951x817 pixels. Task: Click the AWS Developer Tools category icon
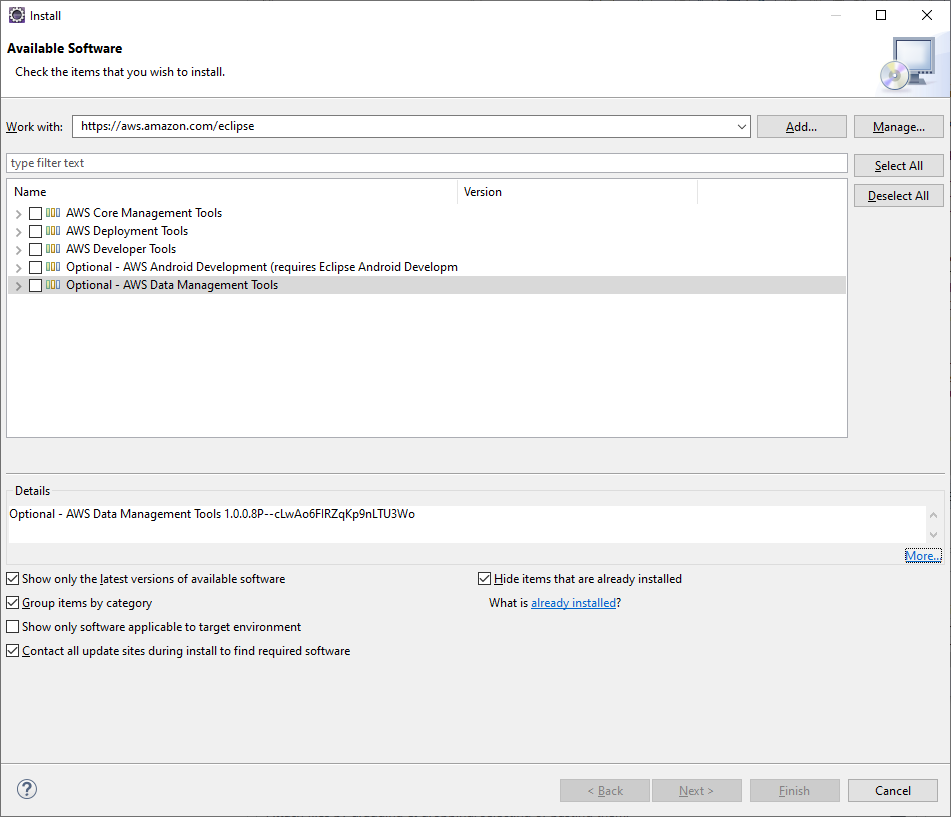[x=50, y=249]
